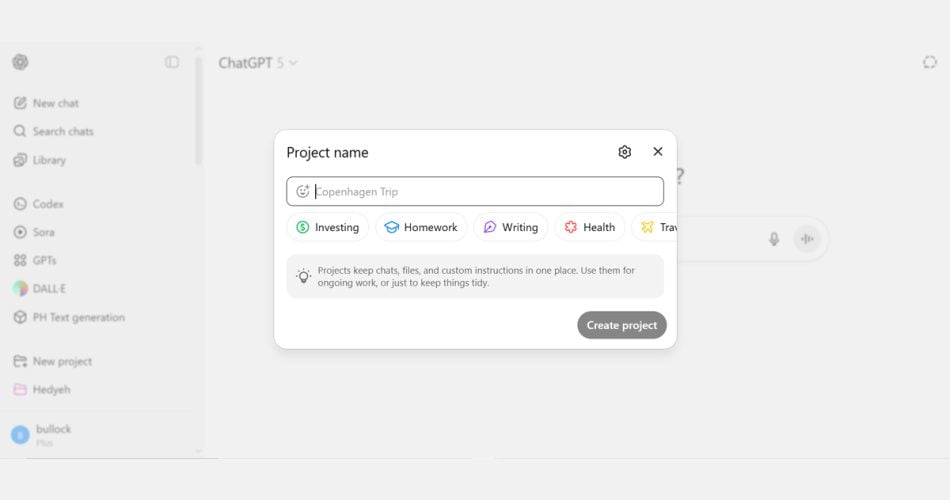This screenshot has height=500, width=950.
Task: Click the temporary chat icon
Action: pos(929,62)
